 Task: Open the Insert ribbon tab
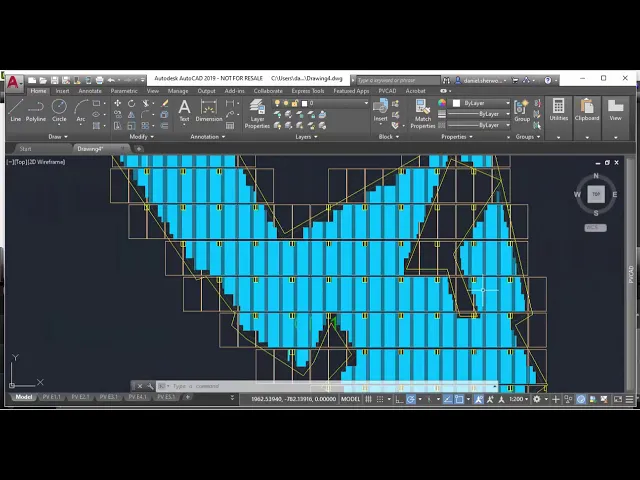62,91
